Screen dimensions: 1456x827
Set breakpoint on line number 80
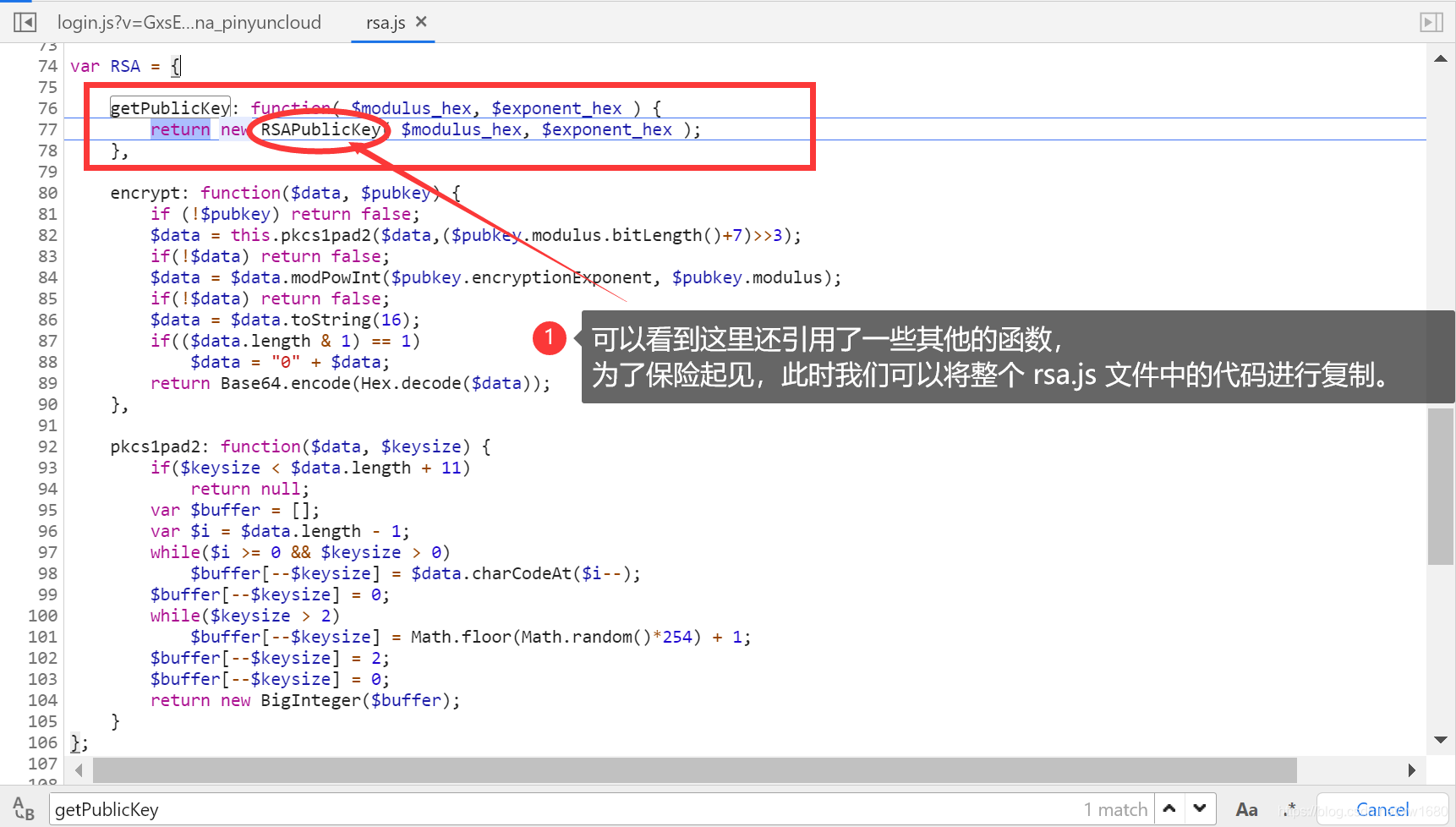click(47, 193)
